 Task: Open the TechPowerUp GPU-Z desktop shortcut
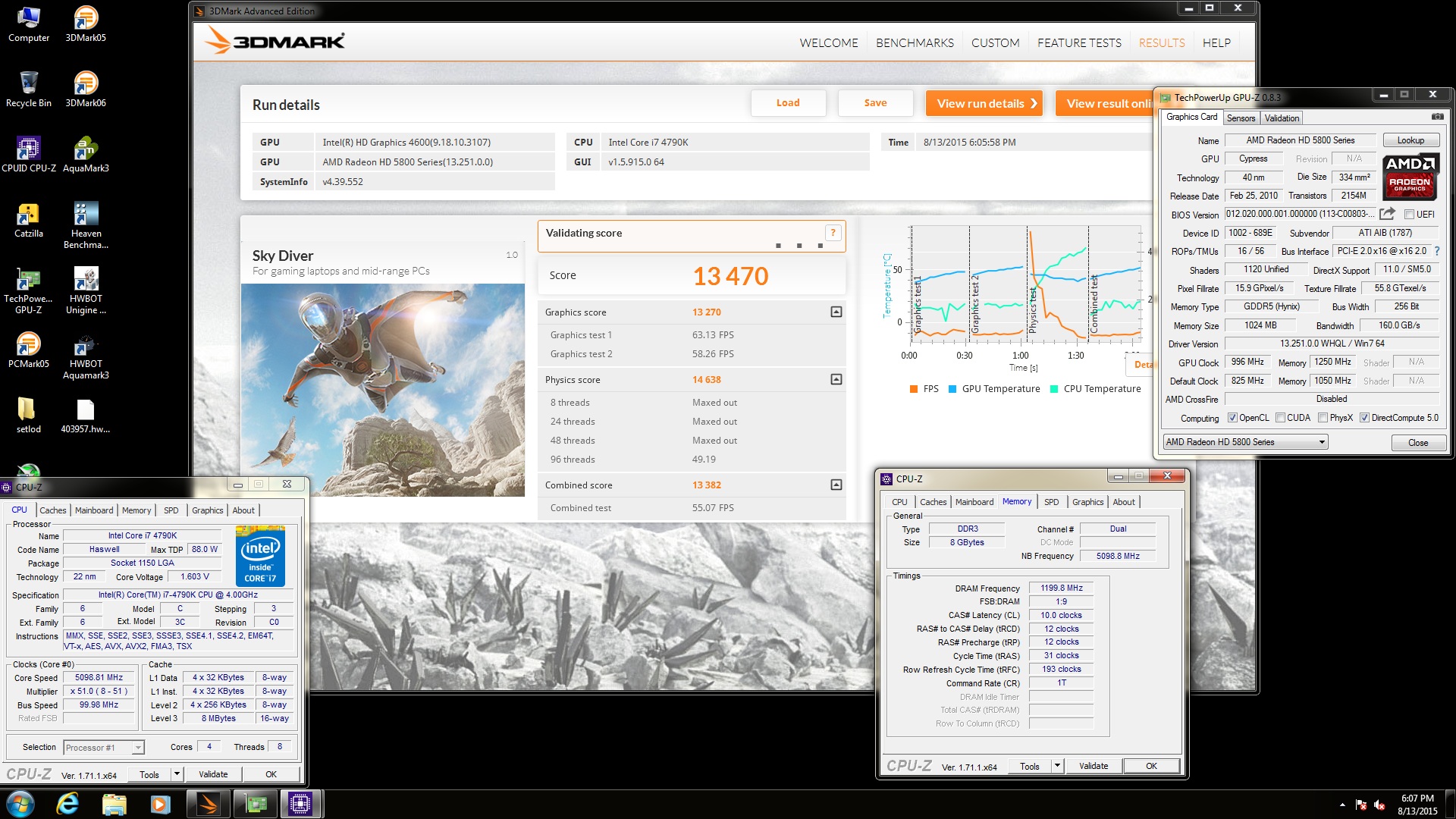pyautogui.click(x=28, y=290)
